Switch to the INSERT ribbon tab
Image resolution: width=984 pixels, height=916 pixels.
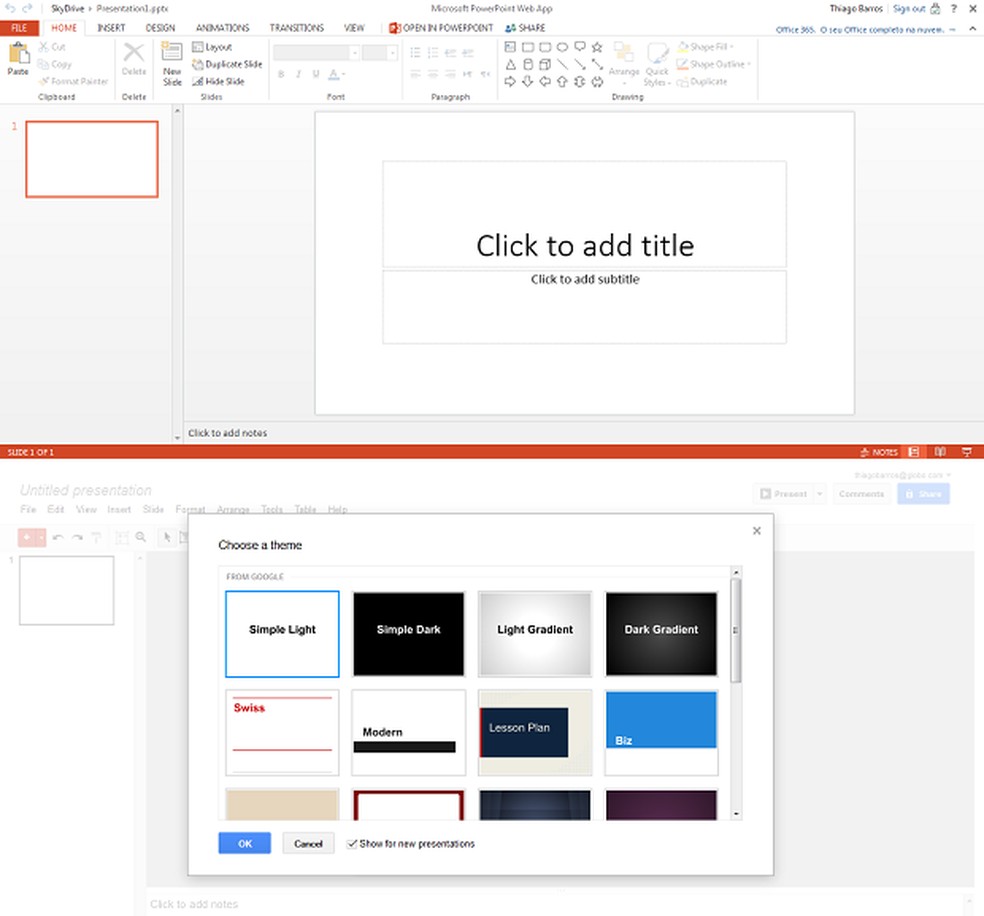(111, 27)
